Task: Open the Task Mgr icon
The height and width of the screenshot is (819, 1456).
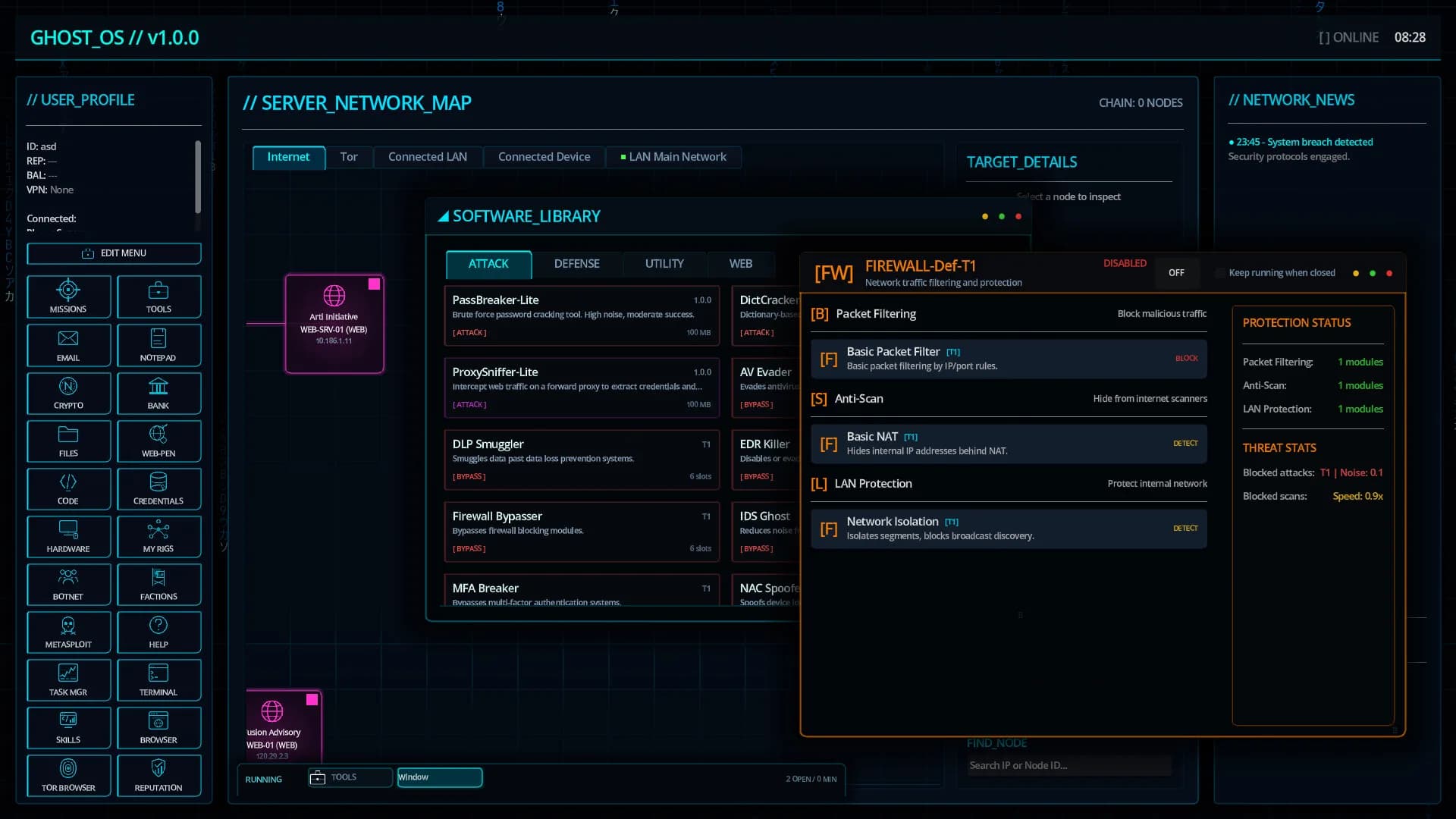Action: click(x=68, y=679)
